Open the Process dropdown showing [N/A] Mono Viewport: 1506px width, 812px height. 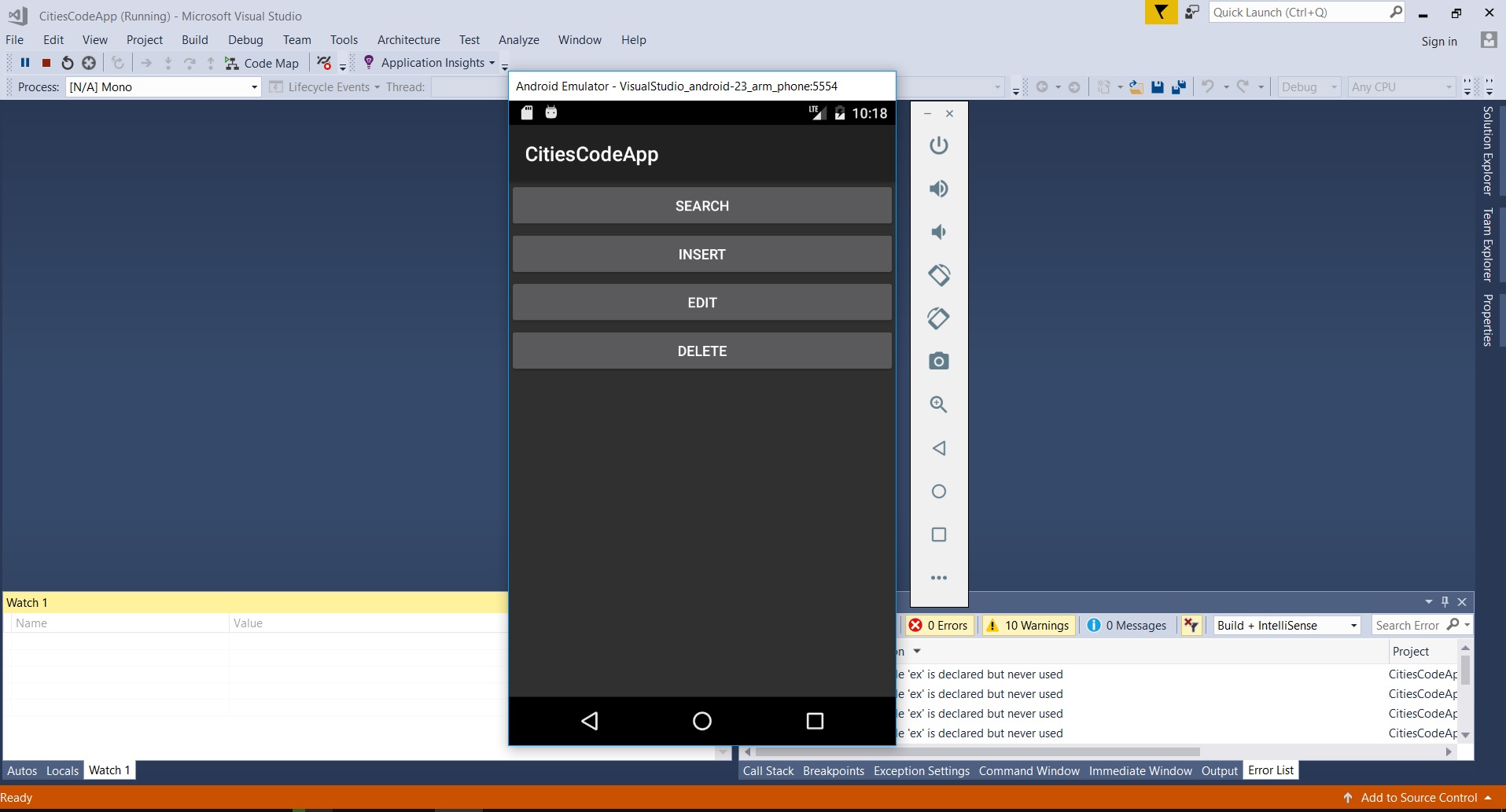tap(163, 87)
